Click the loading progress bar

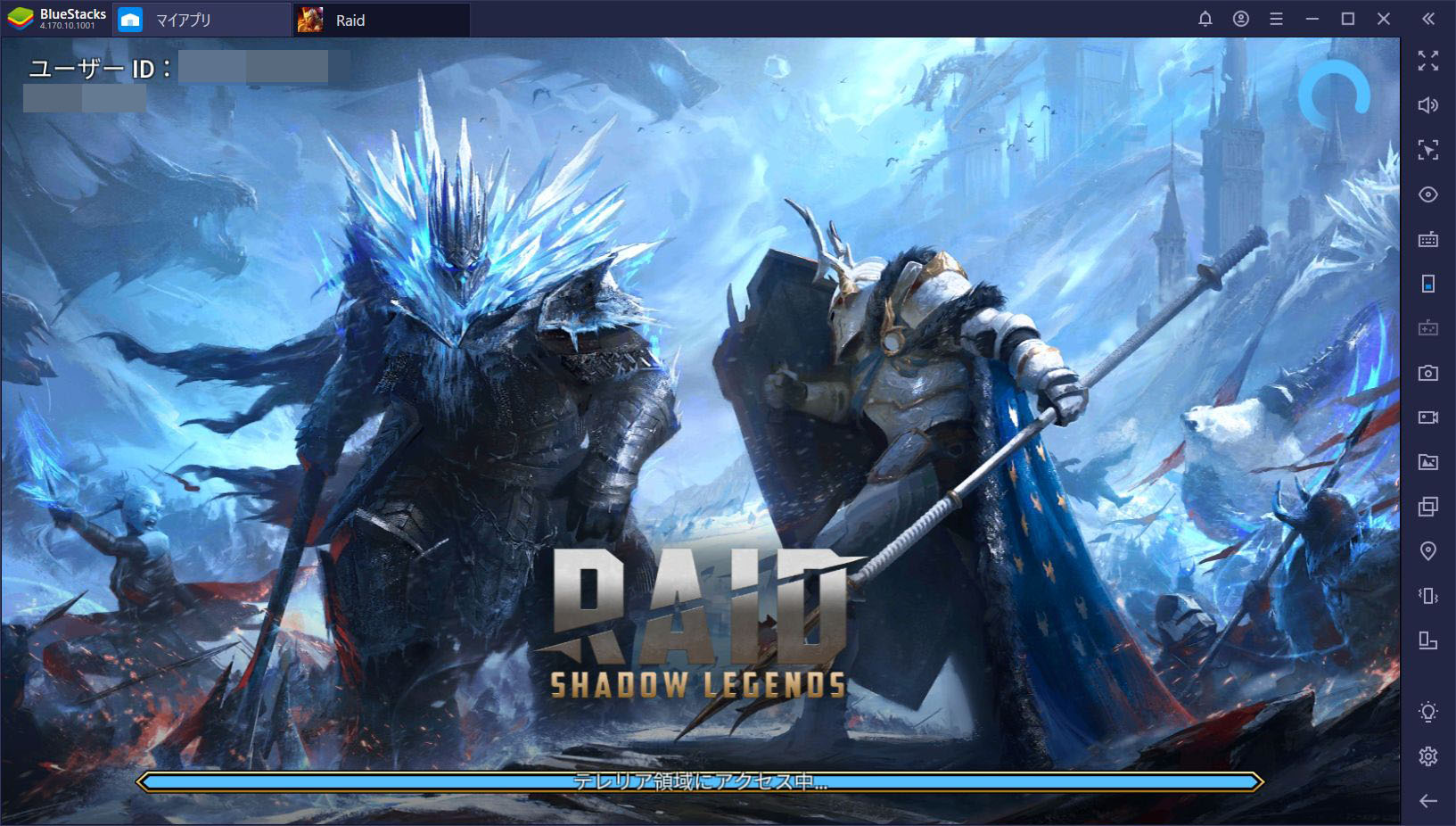pos(700,782)
